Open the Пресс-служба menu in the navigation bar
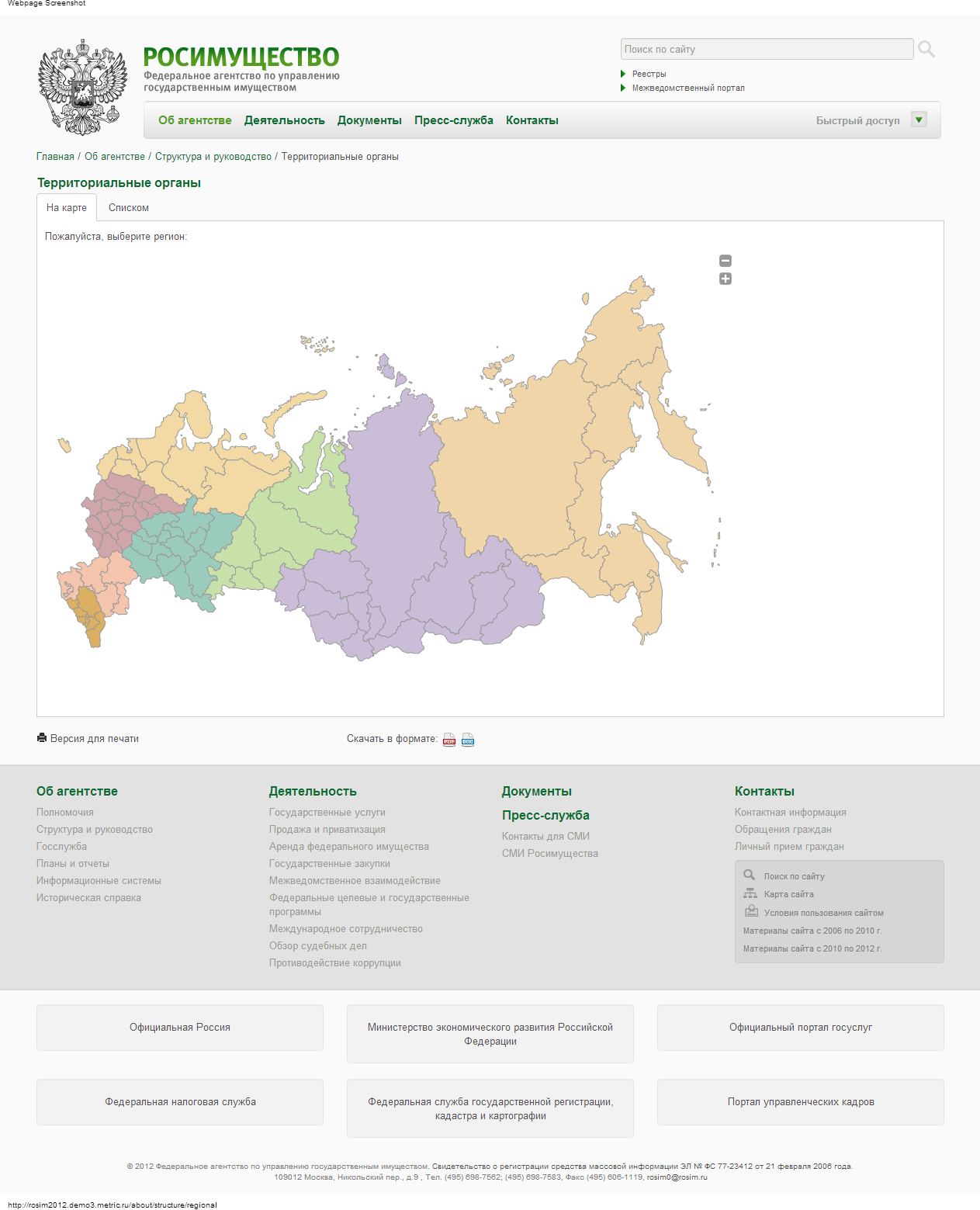Viewport: 980px width, 1210px height. click(x=453, y=120)
